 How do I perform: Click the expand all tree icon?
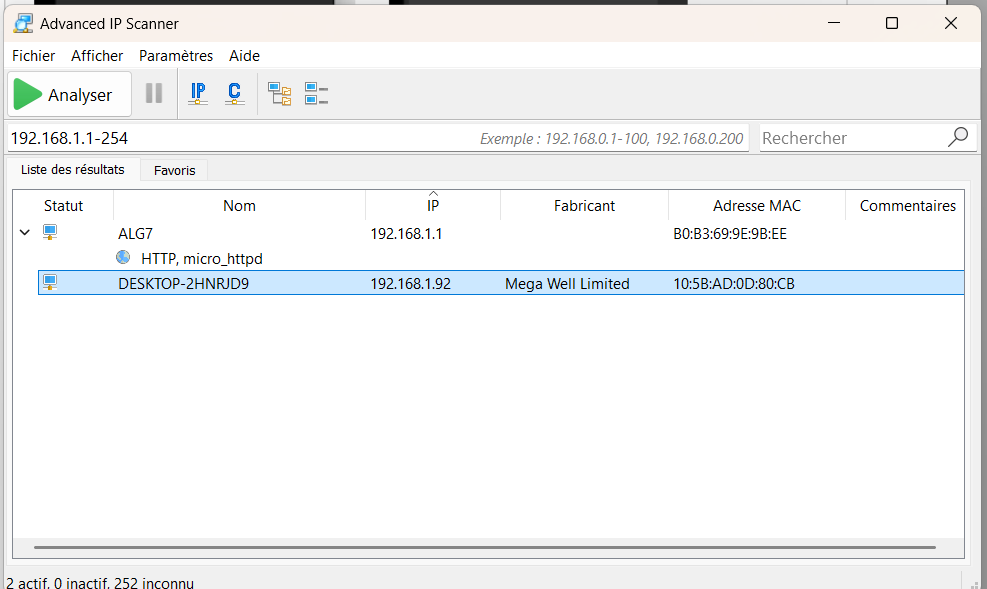point(280,94)
